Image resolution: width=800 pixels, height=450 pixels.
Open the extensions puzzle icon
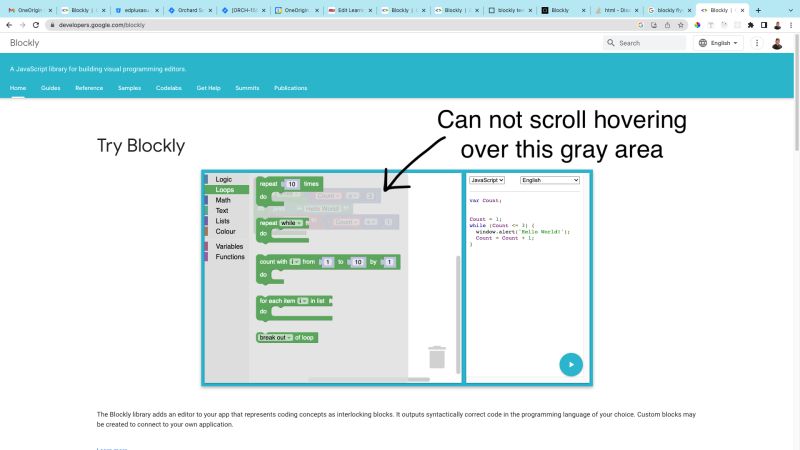tap(751, 25)
